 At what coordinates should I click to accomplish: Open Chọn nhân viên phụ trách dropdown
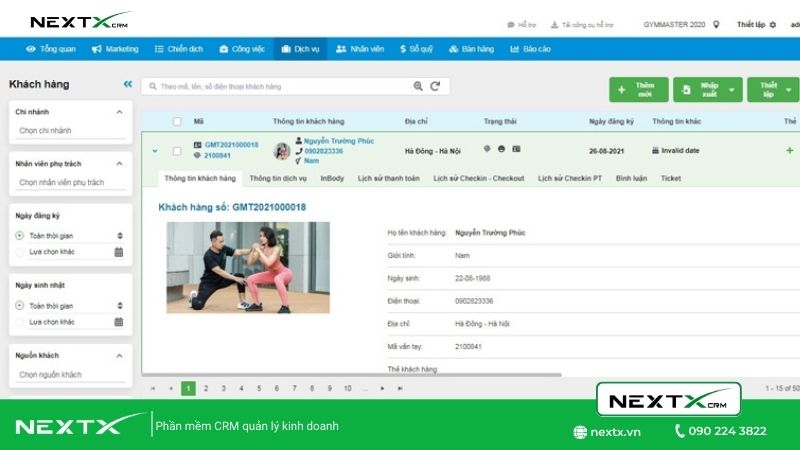70,183
